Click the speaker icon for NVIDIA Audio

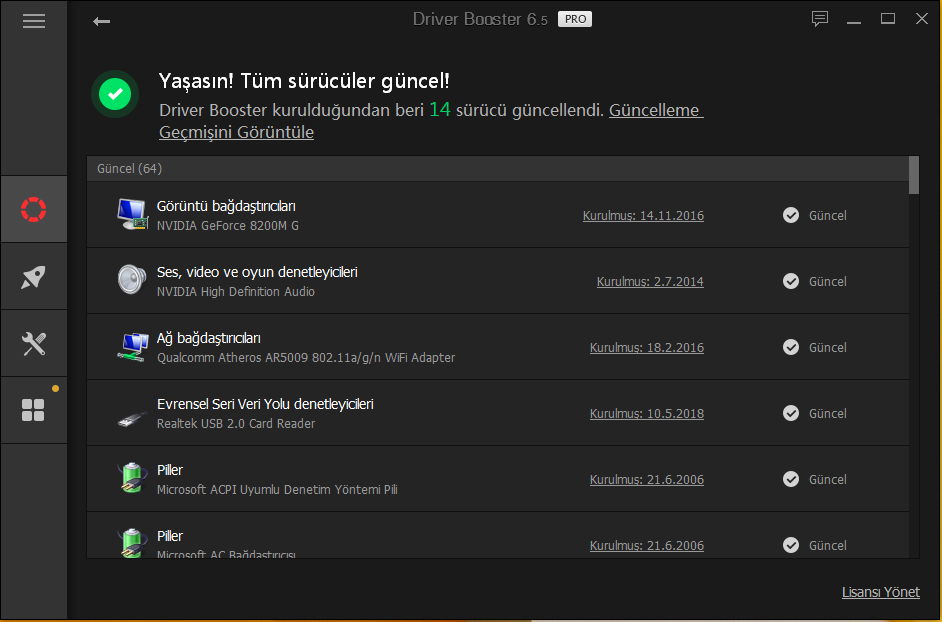pyautogui.click(x=132, y=279)
